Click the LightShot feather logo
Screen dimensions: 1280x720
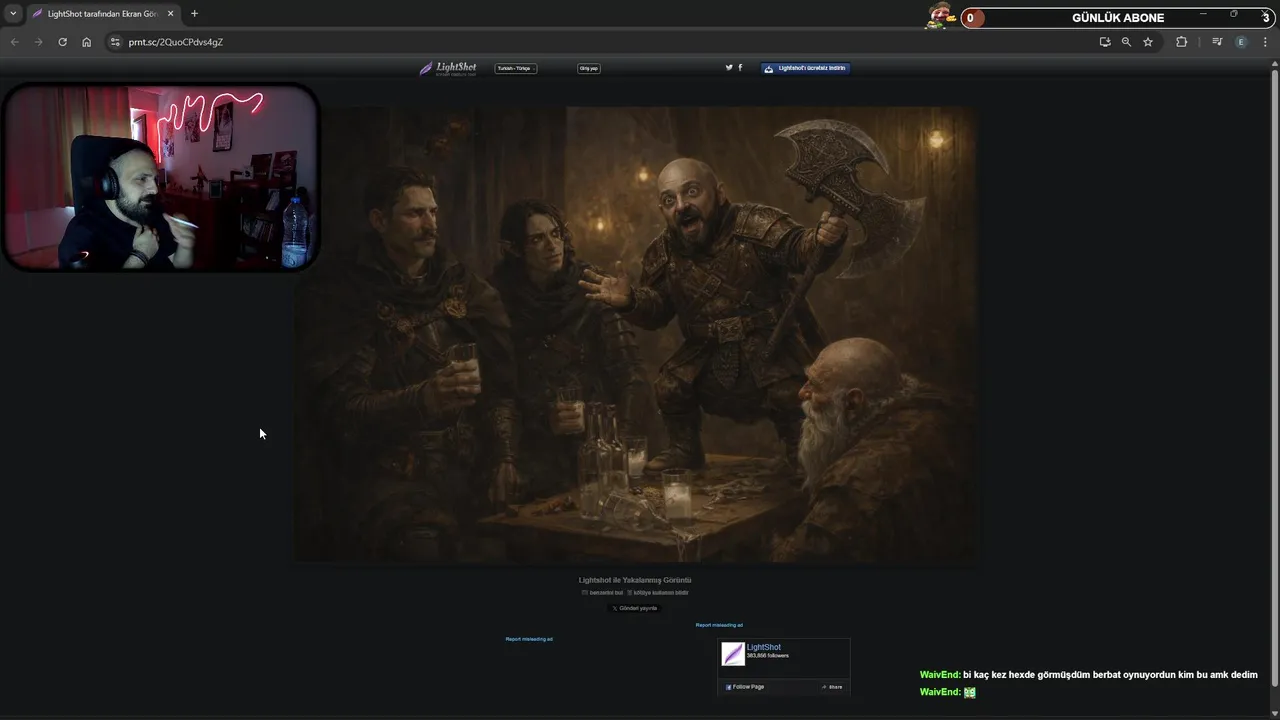click(x=448, y=68)
